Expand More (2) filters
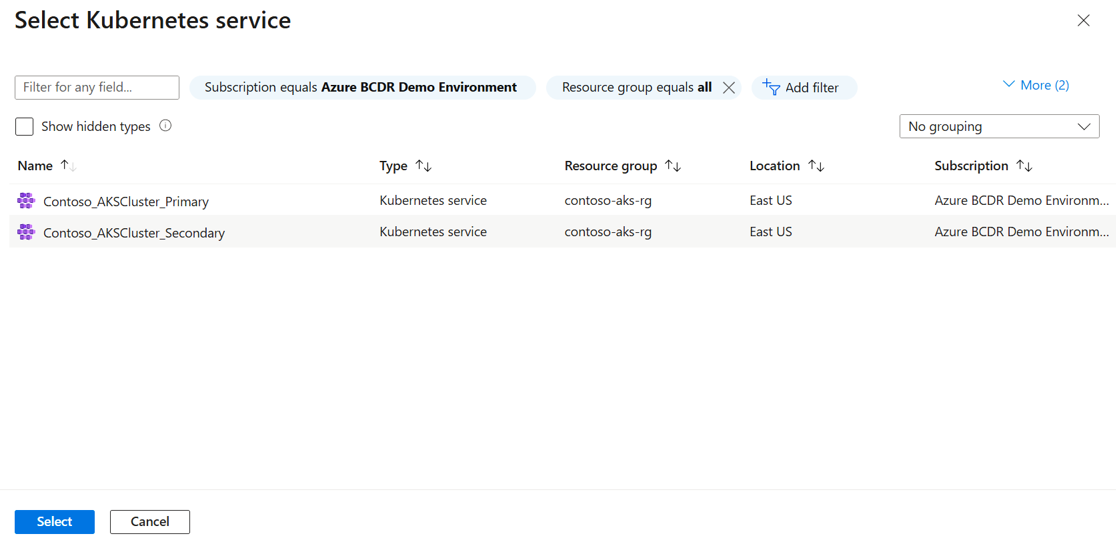Image resolution: width=1116 pixels, height=537 pixels. tap(1036, 85)
